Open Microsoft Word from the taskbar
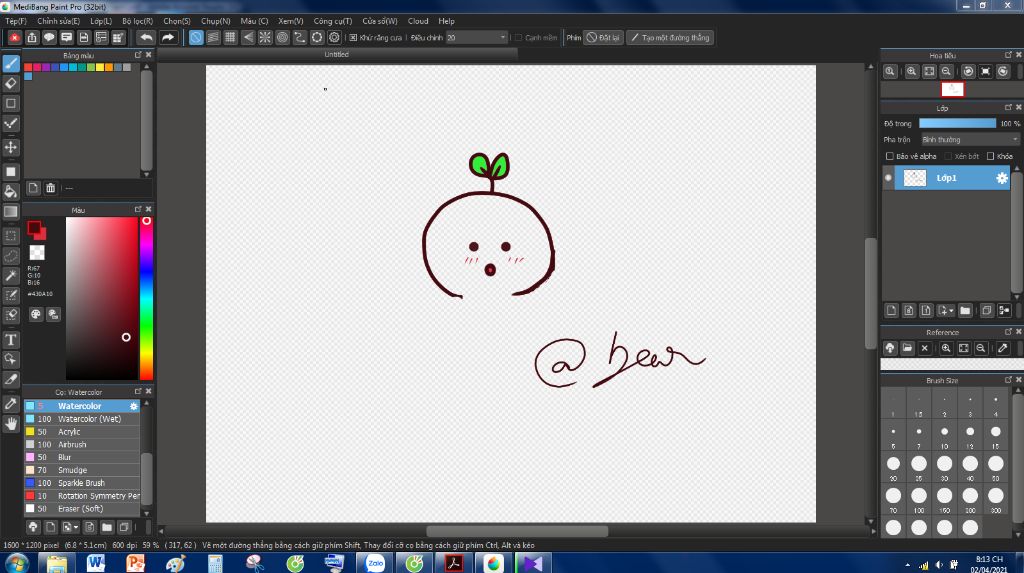The image size is (1024, 573). point(96,563)
